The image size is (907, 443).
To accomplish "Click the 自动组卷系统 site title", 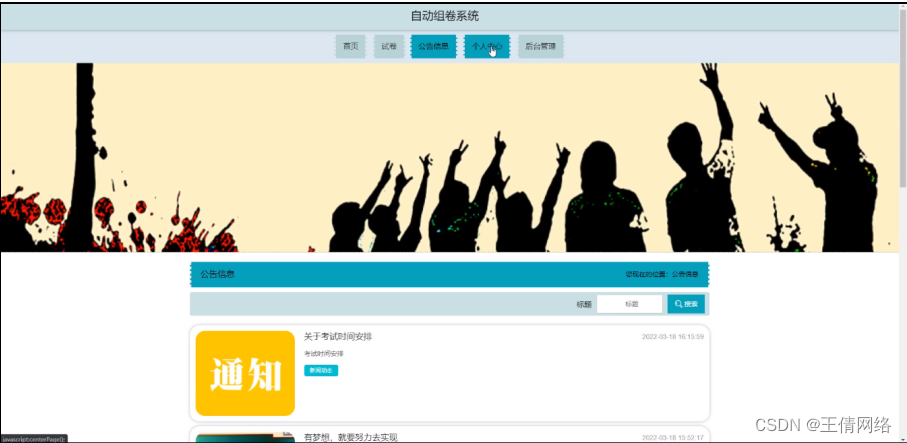I will [445, 16].
